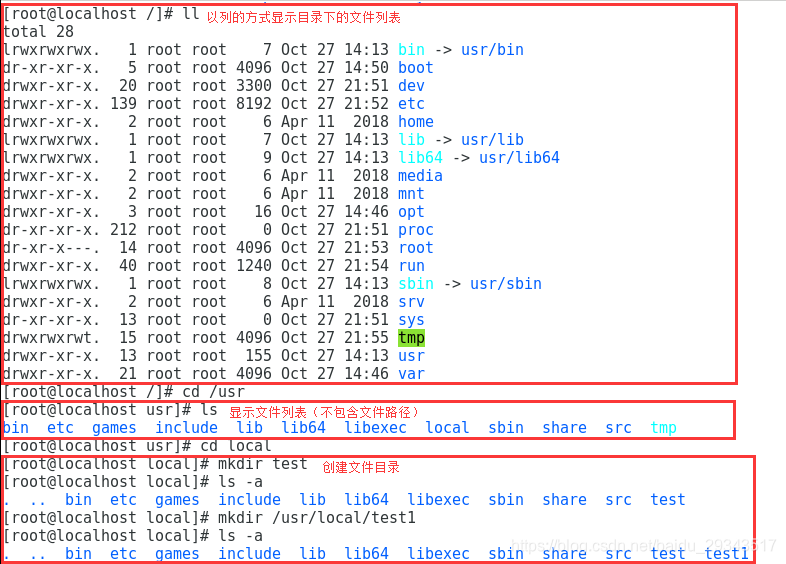Click the 'sys' directory name
Screen dimensions: 786x564
click(411, 320)
